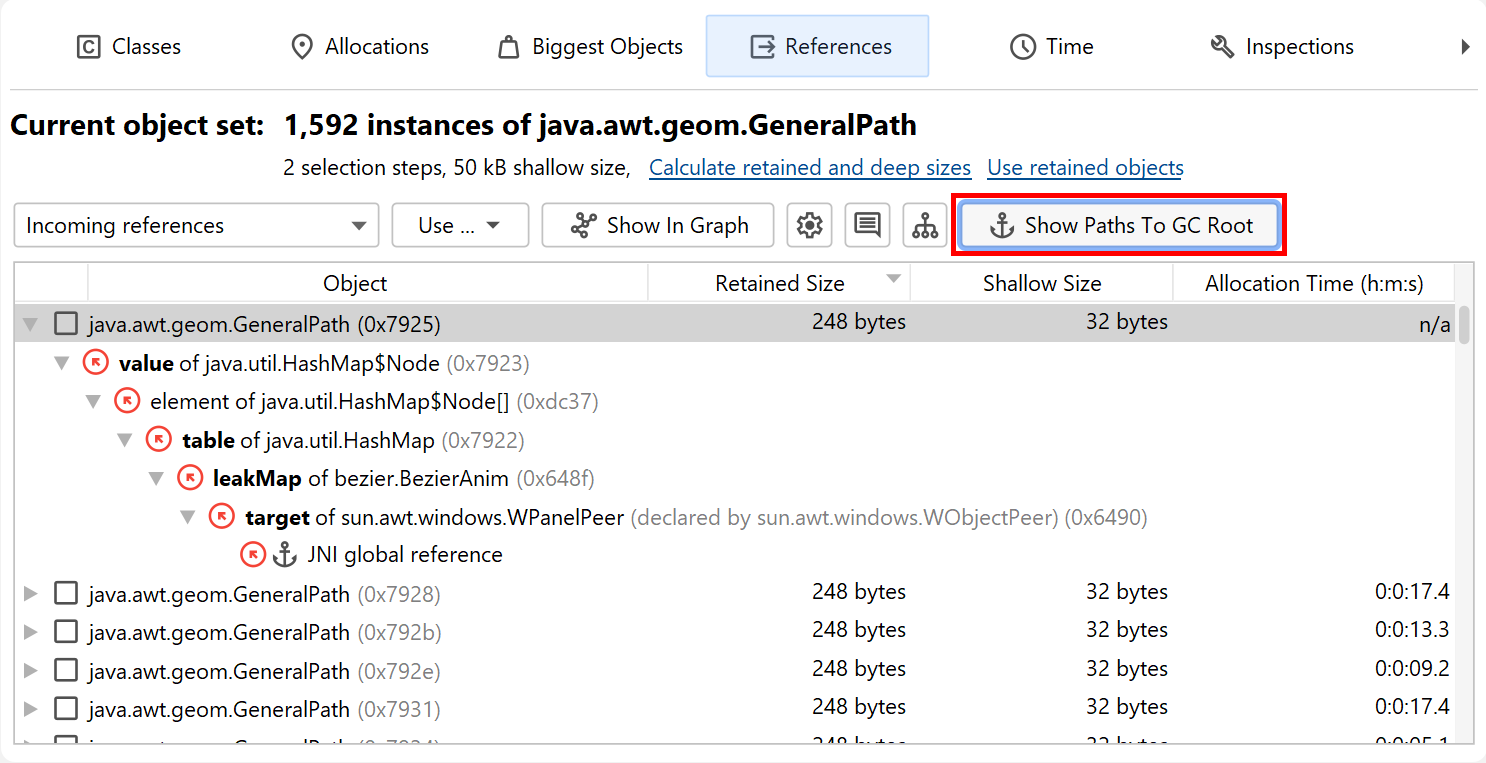Check the GeneralPath (0x7928) checkbox

[x=66, y=594]
